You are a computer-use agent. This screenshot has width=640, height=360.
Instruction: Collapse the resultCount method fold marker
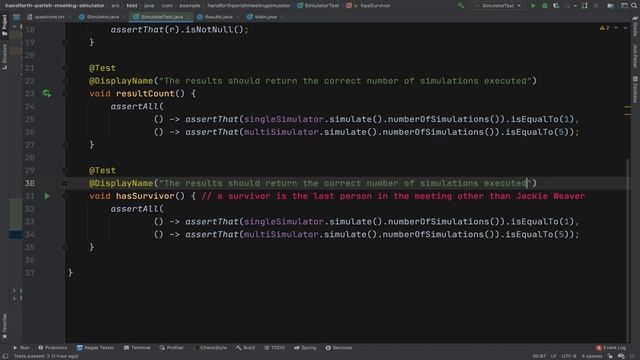coord(64,93)
